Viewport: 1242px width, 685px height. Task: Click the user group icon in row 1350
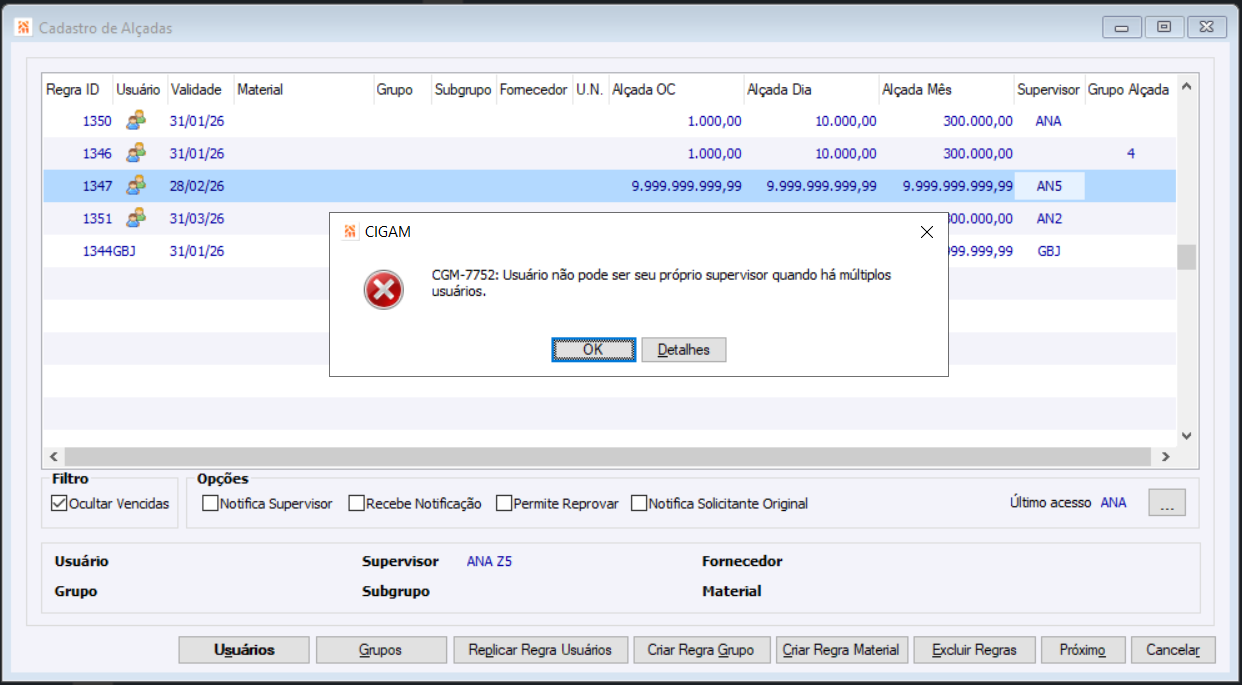135,121
